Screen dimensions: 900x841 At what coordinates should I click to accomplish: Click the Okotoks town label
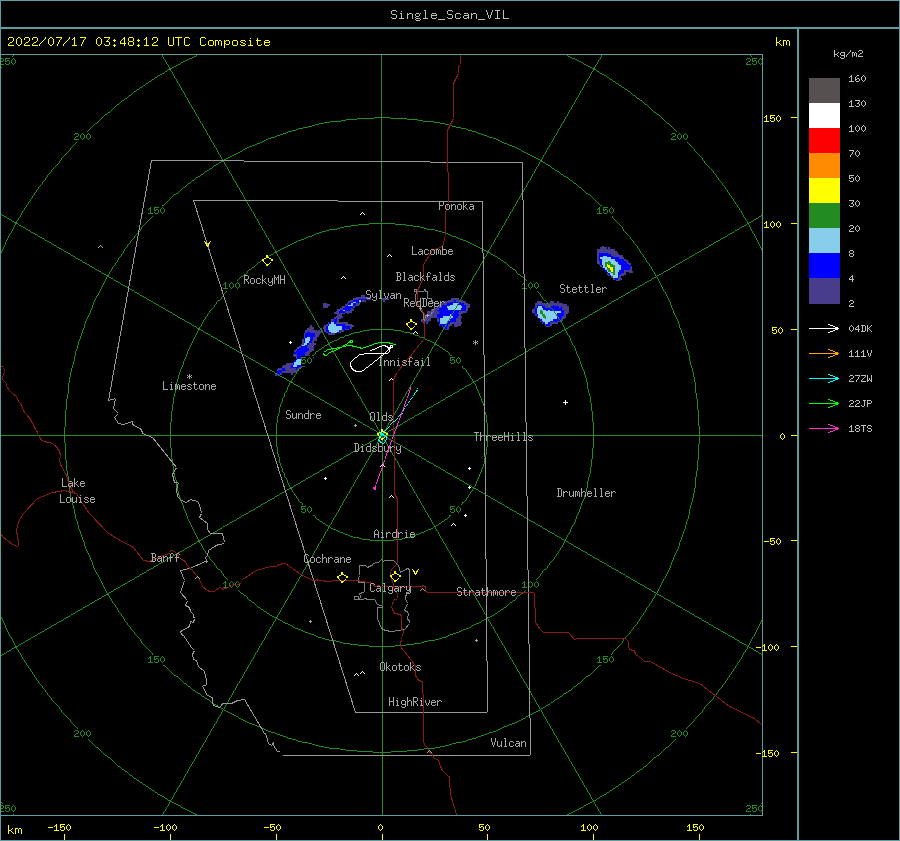400,667
